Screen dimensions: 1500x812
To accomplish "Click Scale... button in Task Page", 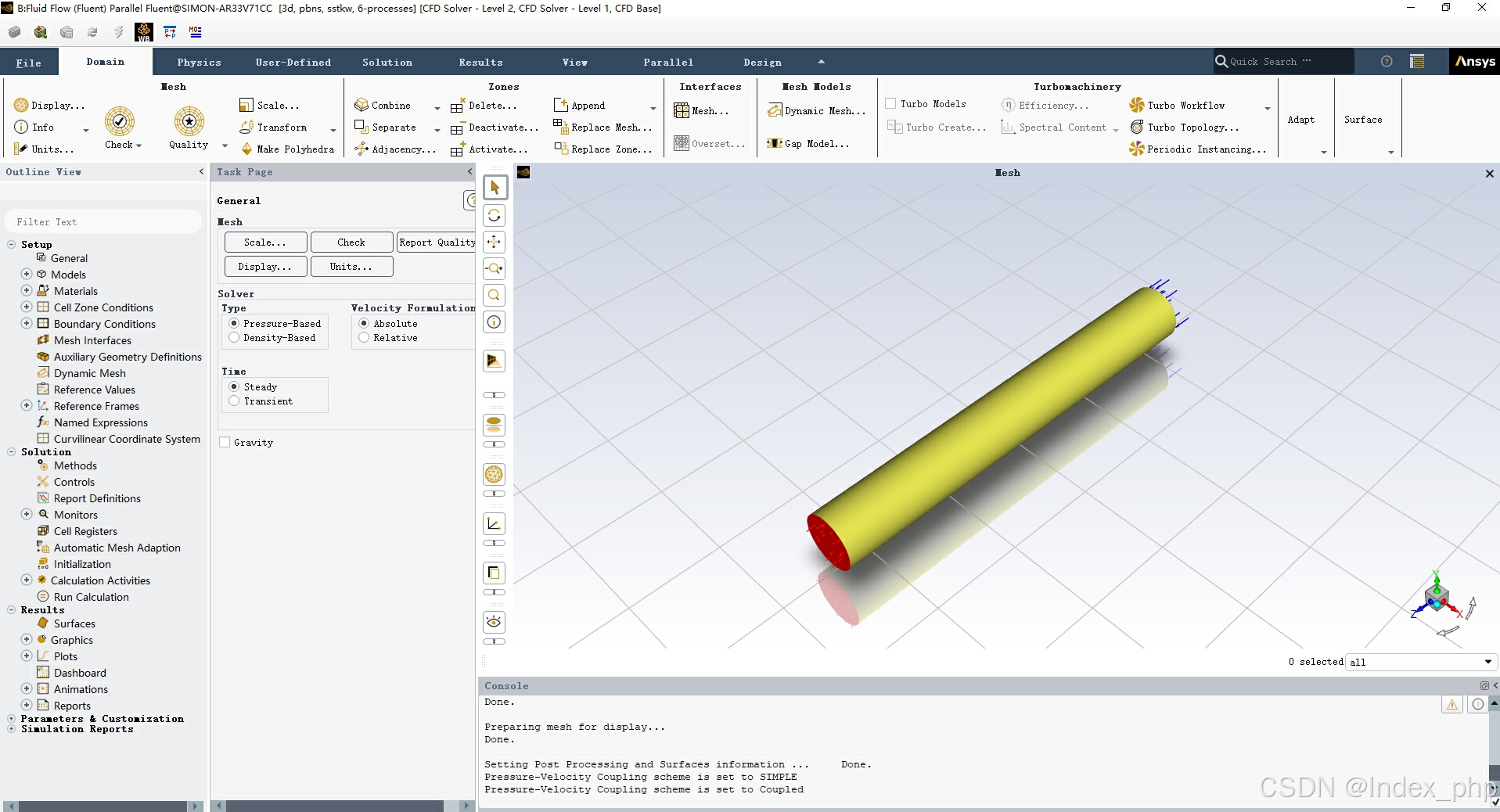I will coord(265,243).
